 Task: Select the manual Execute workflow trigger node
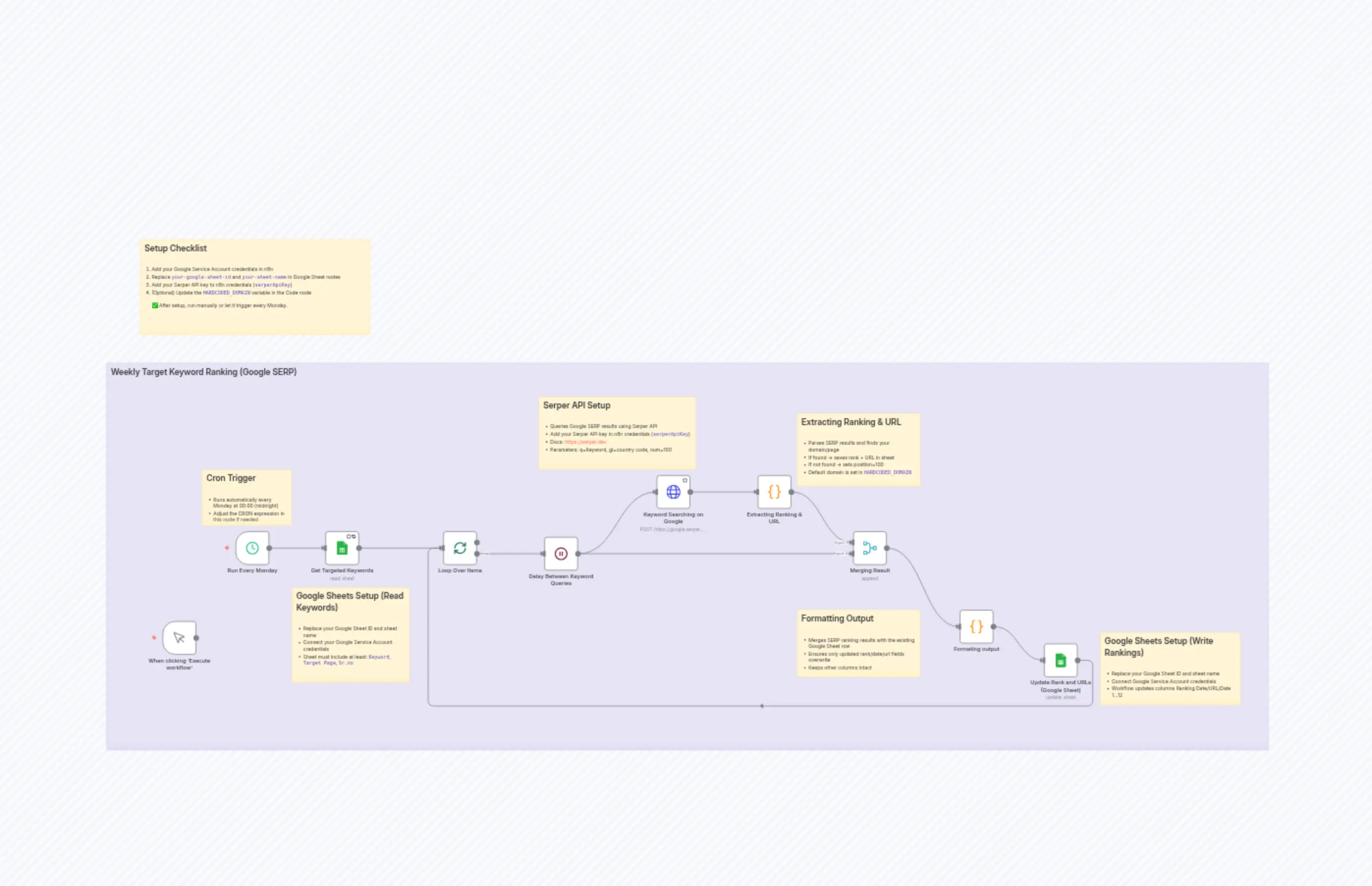[x=180, y=639]
